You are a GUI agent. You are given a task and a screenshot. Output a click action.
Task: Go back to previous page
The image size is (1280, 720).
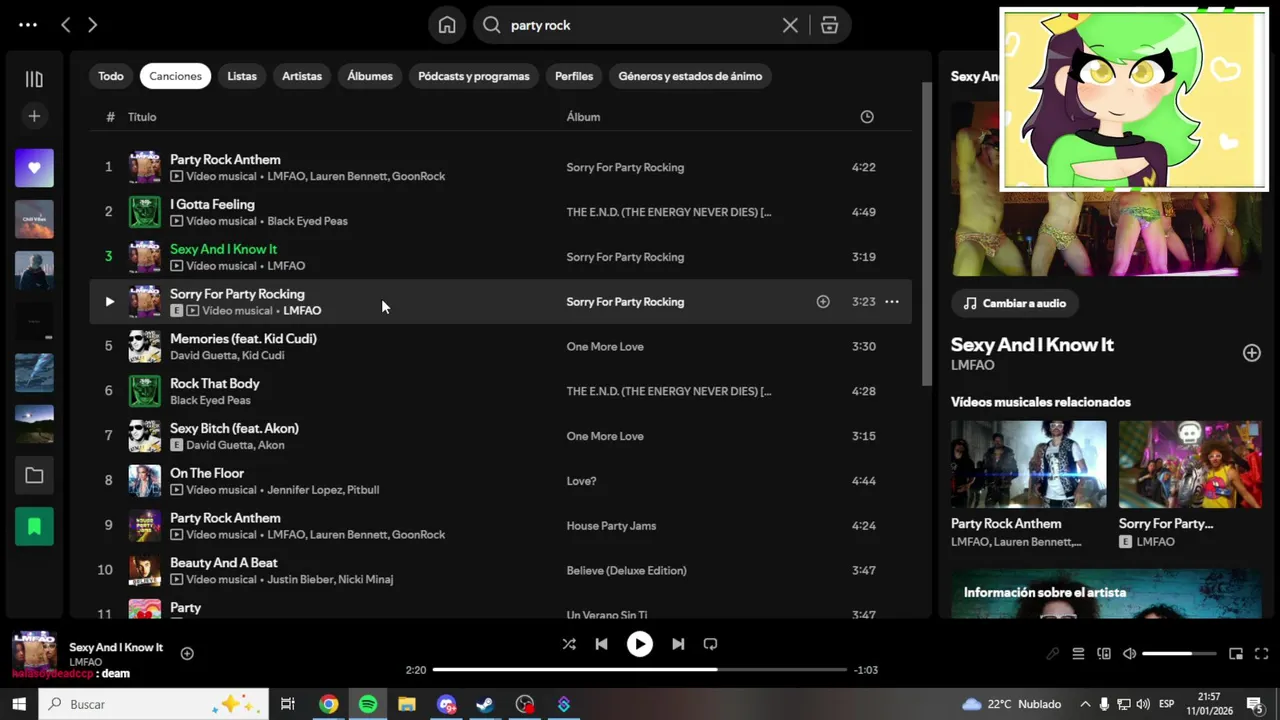[66, 25]
